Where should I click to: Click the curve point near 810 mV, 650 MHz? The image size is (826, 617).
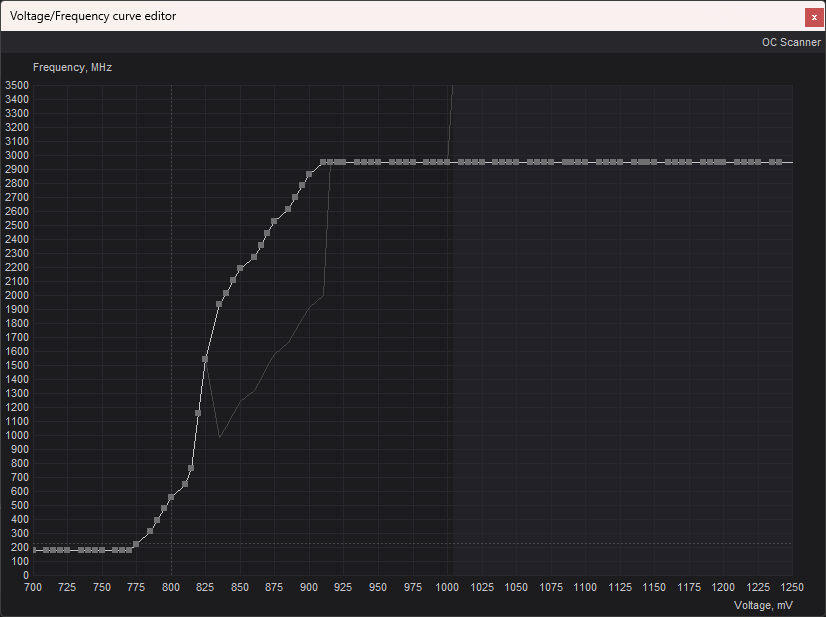(x=184, y=484)
